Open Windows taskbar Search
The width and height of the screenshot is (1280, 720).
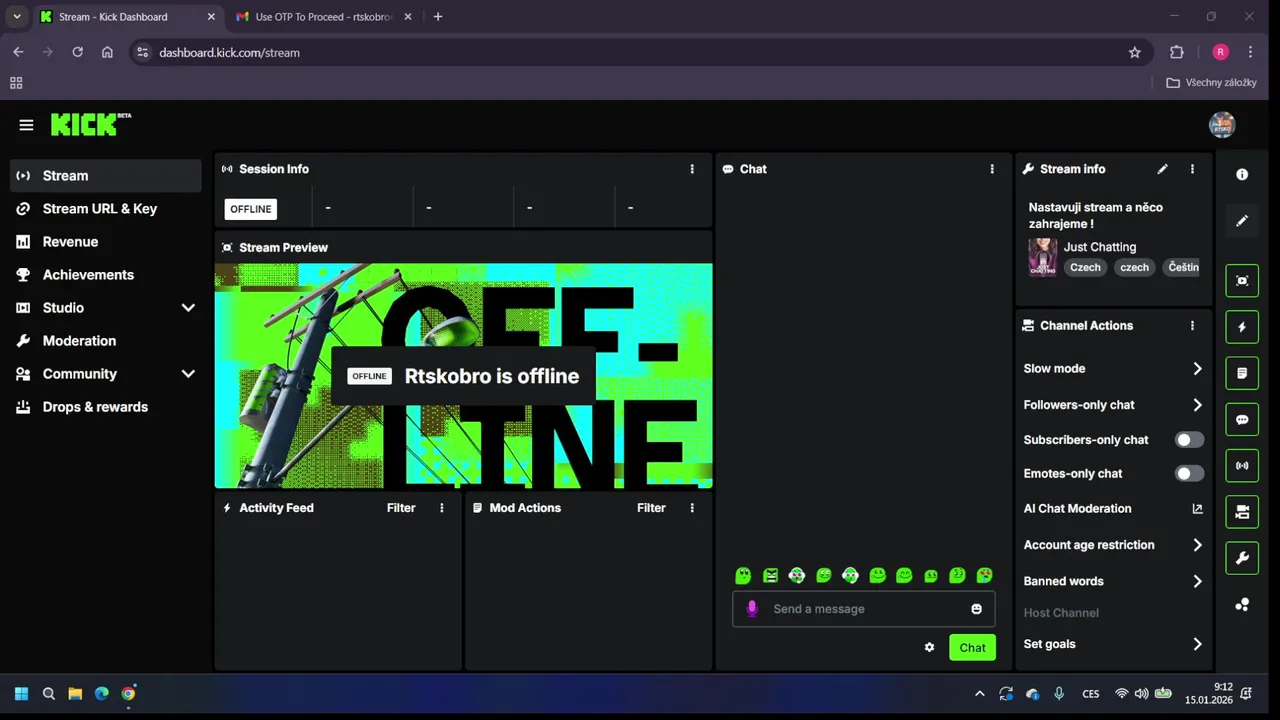click(48, 693)
